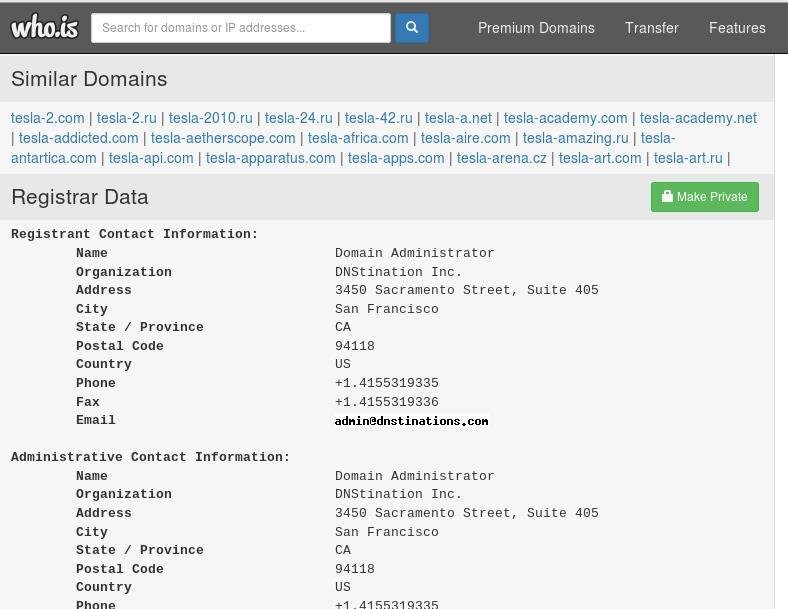The height and width of the screenshot is (609, 788).
Task: Click the blue magnifier search button
Action: tap(412, 28)
